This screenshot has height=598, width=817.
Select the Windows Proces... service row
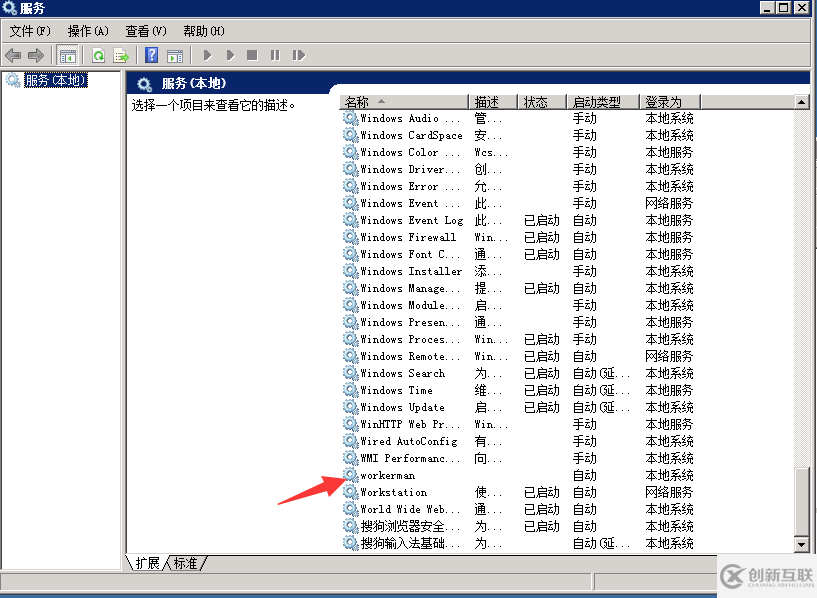point(519,339)
